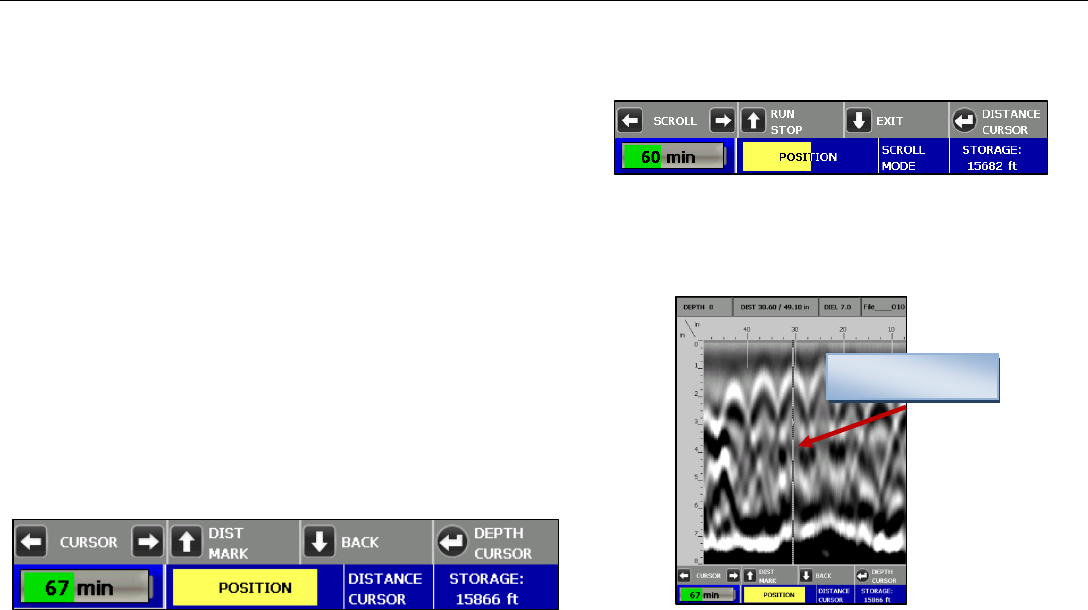This screenshot has width=1088, height=610.
Task: Click the up arrow for RUN STOP
Action: [753, 121]
